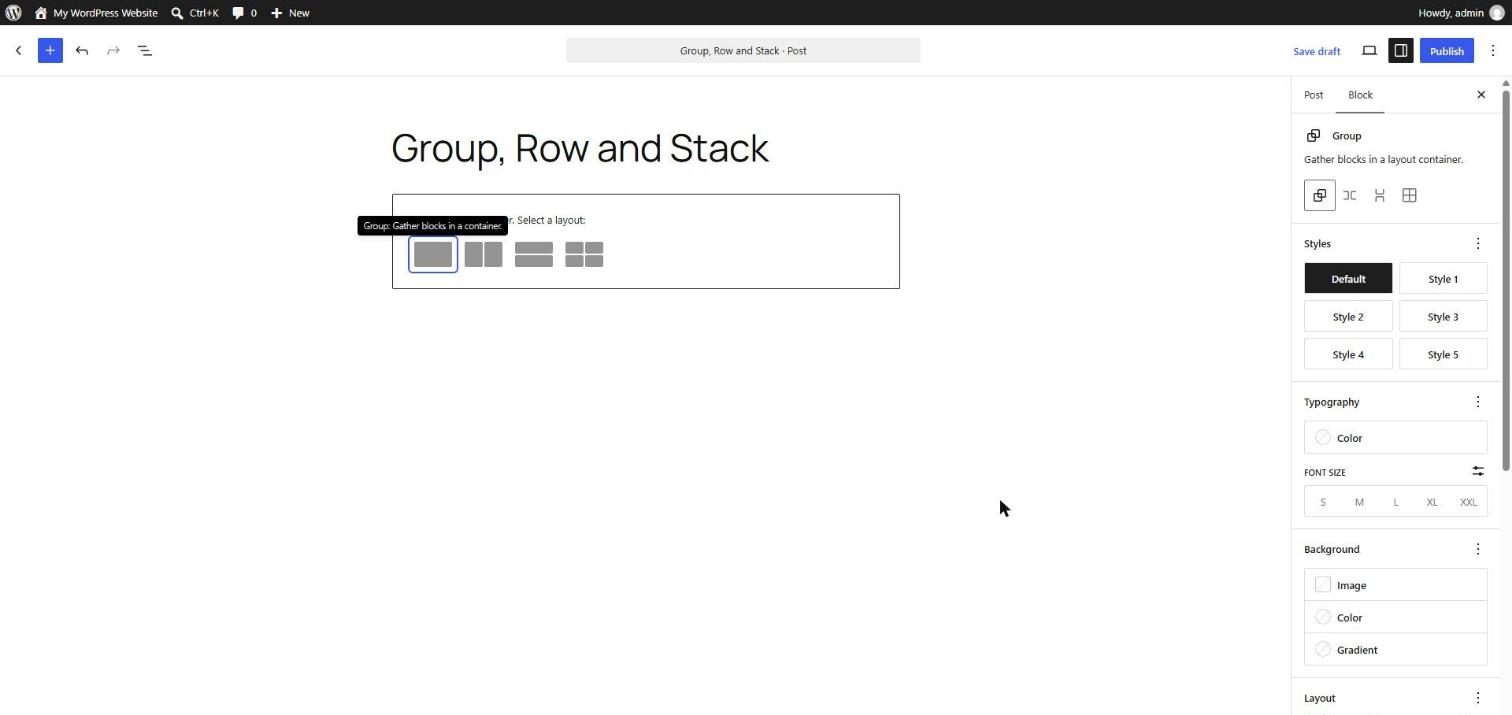
Task: Visit My WordPress Website home link
Action: pos(96,13)
